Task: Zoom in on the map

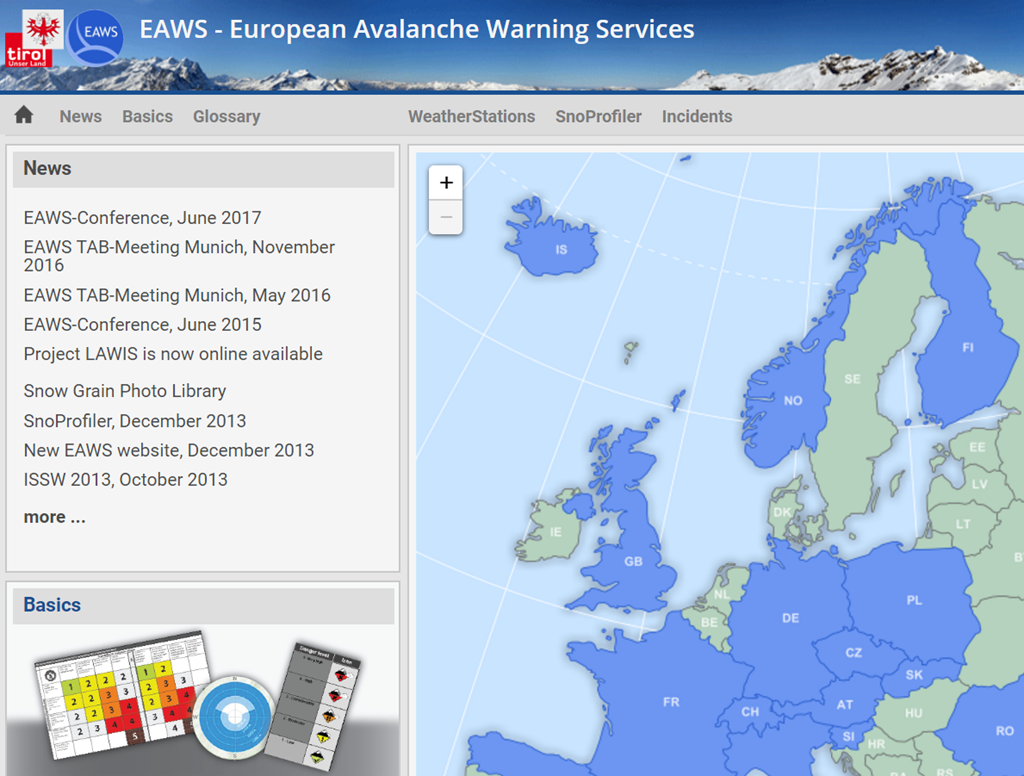Action: click(x=446, y=182)
